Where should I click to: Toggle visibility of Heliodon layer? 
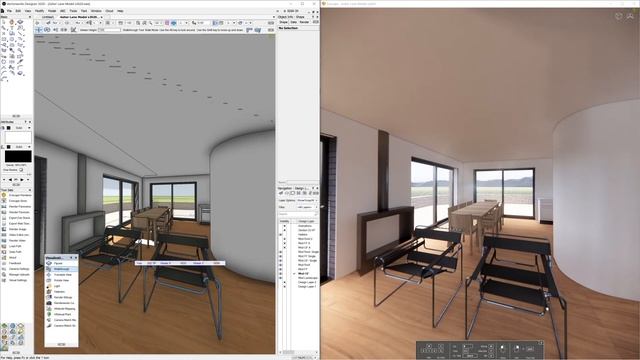(281, 235)
